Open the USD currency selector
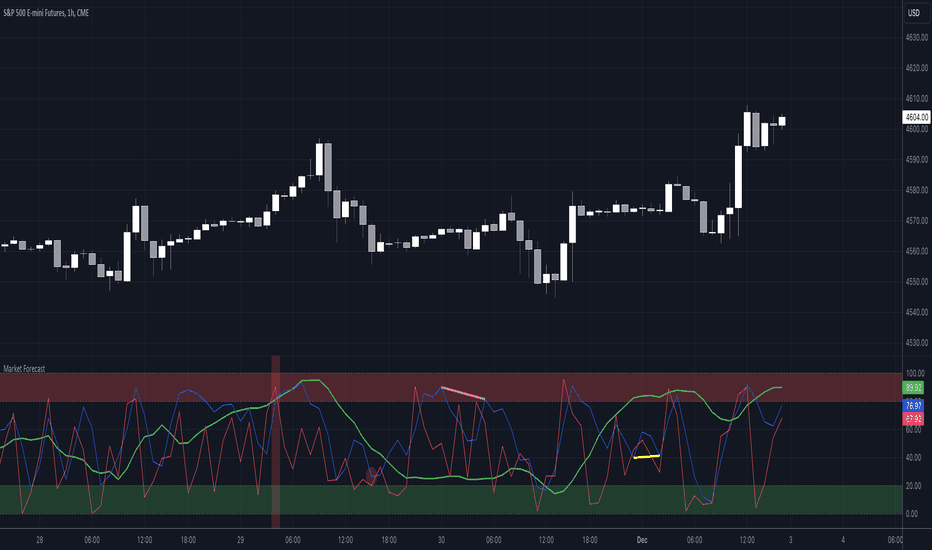Screen dimensions: 932x550 click(914, 12)
